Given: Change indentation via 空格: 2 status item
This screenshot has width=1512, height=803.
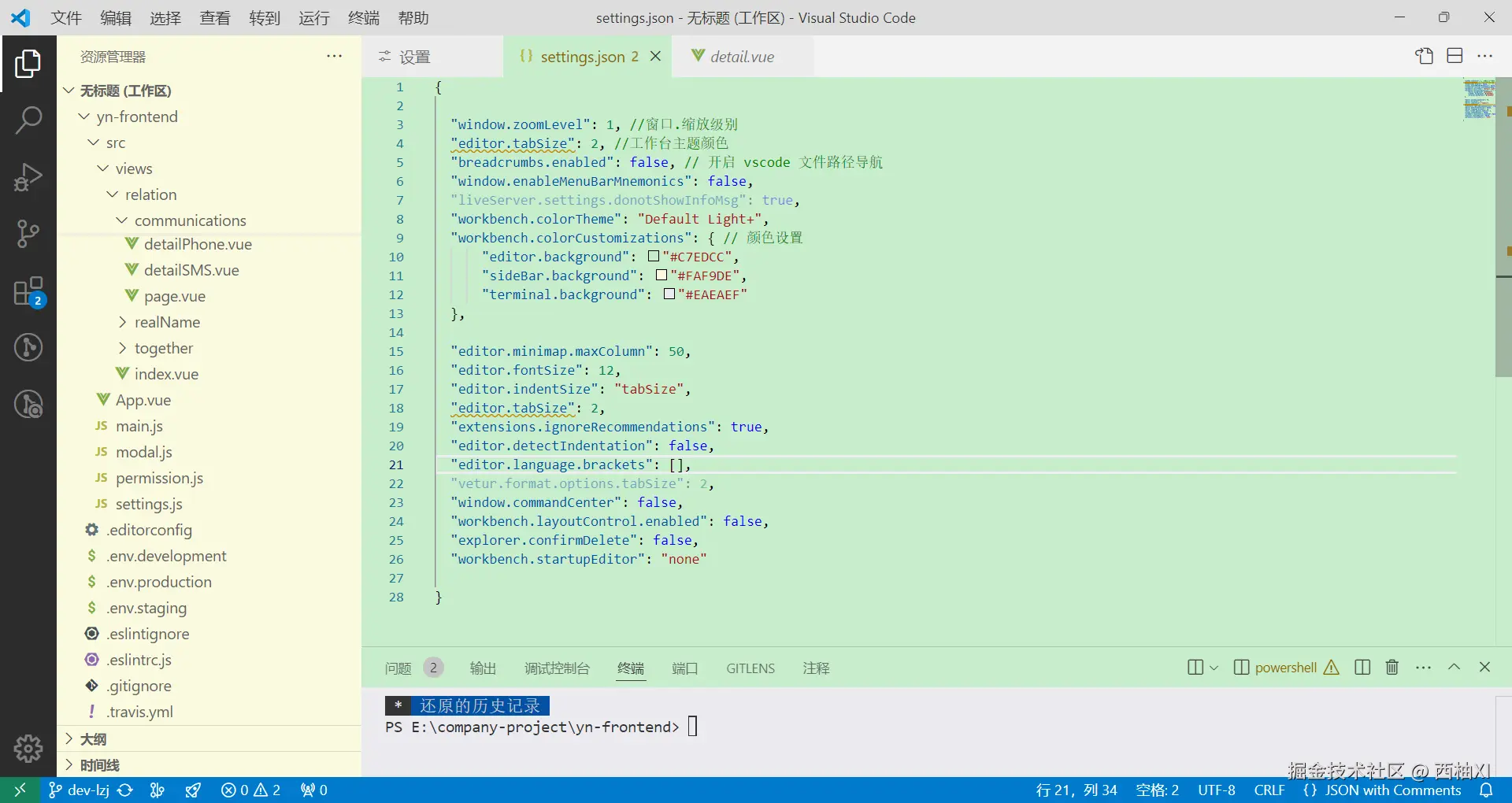Looking at the screenshot, I should tap(1157, 790).
